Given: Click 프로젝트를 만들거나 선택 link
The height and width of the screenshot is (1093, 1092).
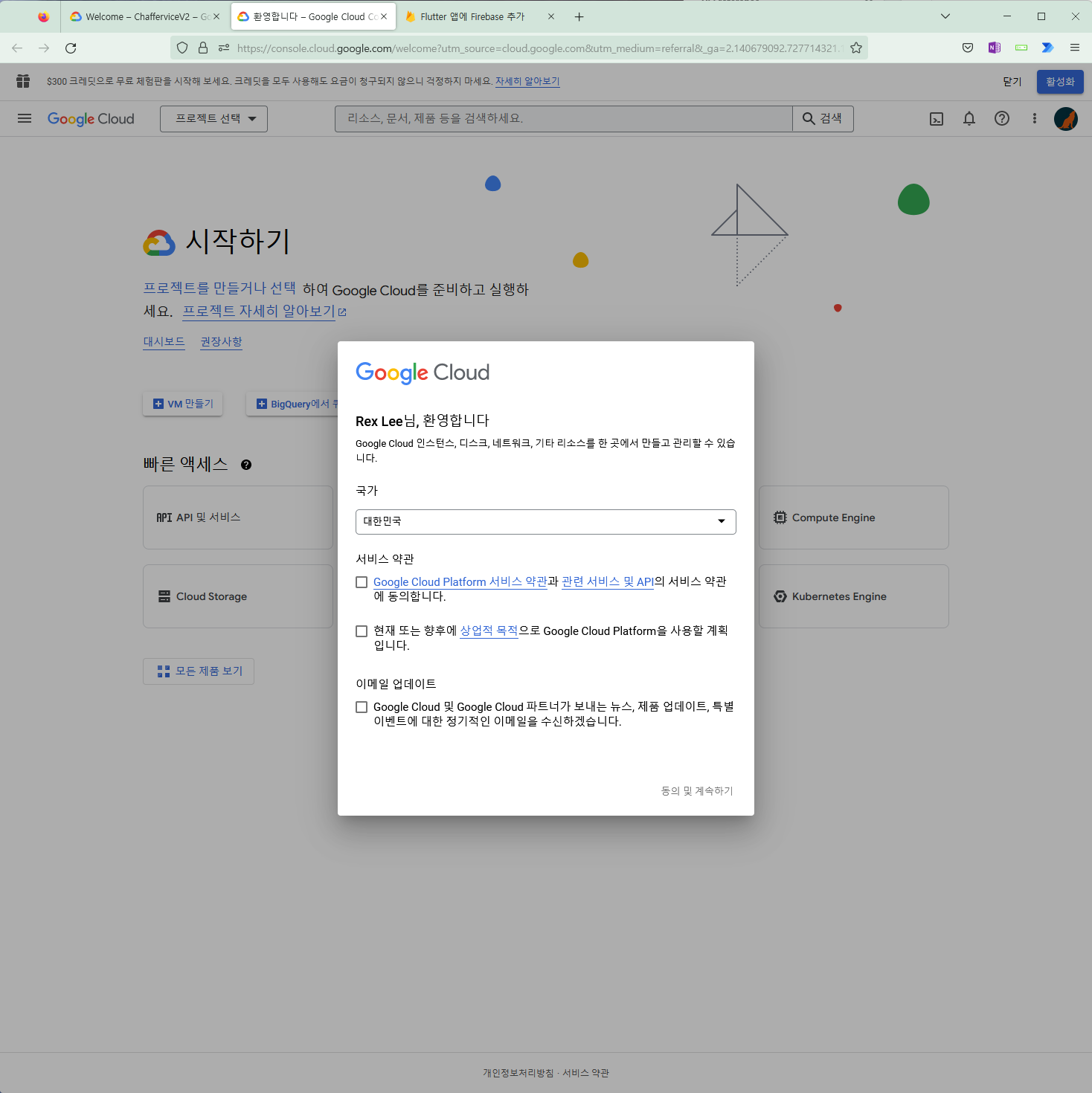Looking at the screenshot, I should click(x=219, y=288).
